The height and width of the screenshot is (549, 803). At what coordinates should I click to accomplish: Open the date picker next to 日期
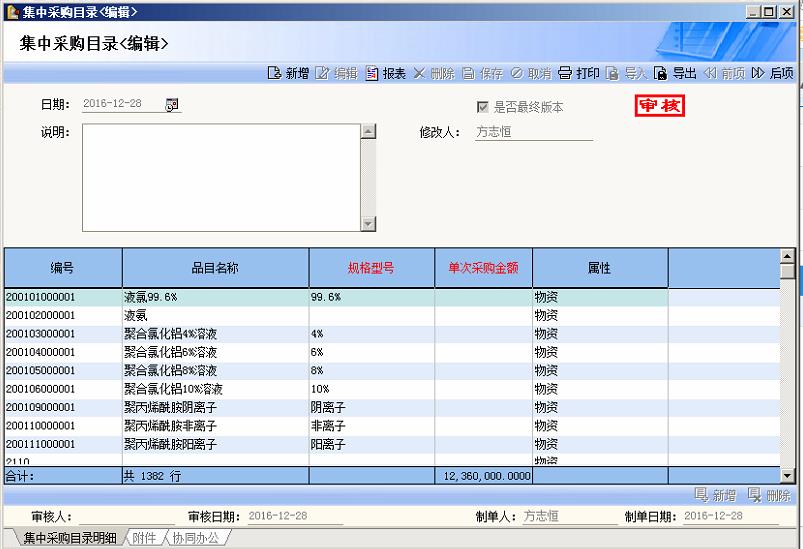172,104
